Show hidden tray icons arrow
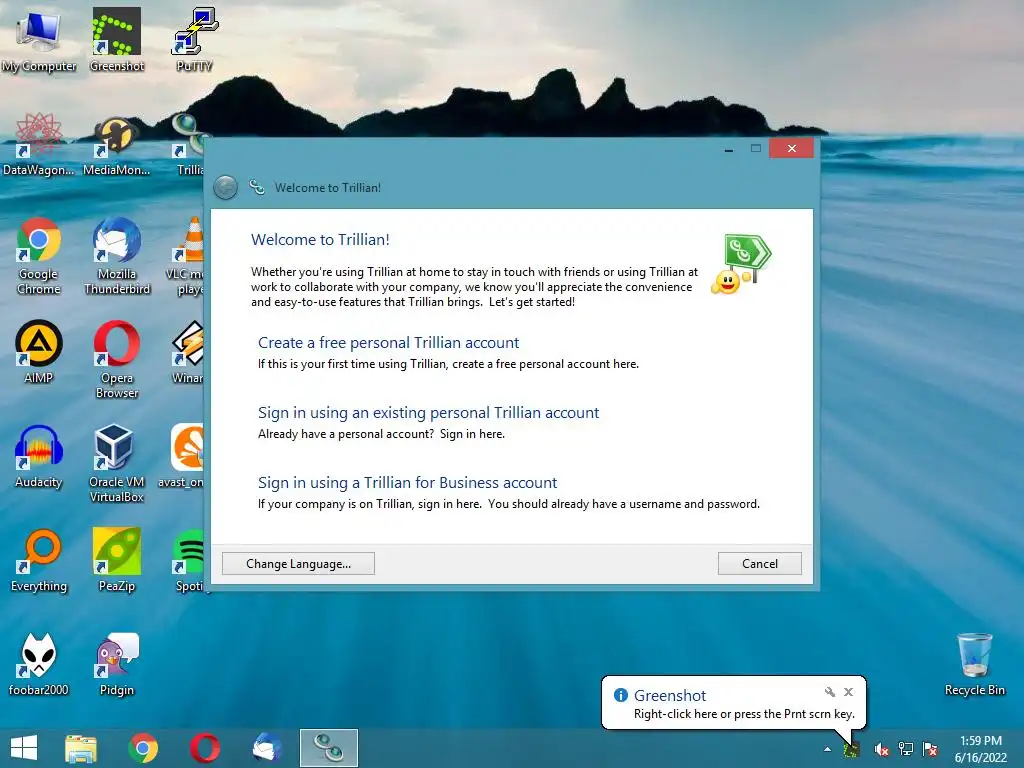 coord(827,749)
